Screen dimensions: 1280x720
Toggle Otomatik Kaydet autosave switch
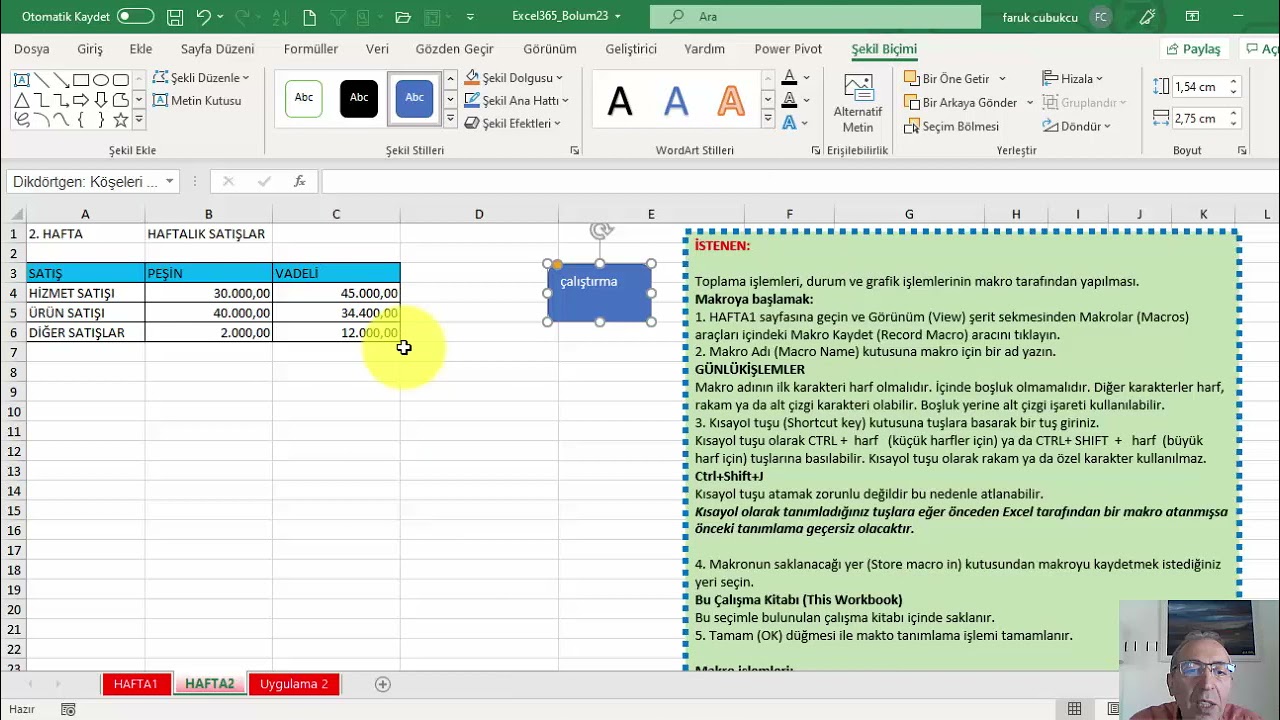click(135, 17)
